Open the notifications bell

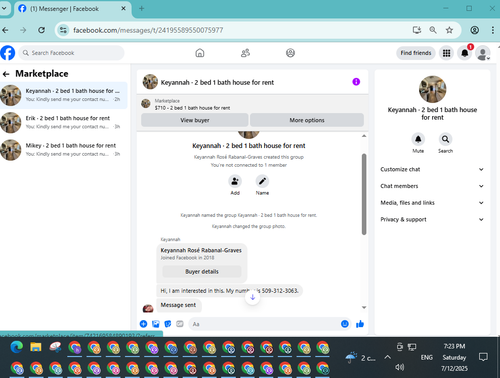click(465, 53)
